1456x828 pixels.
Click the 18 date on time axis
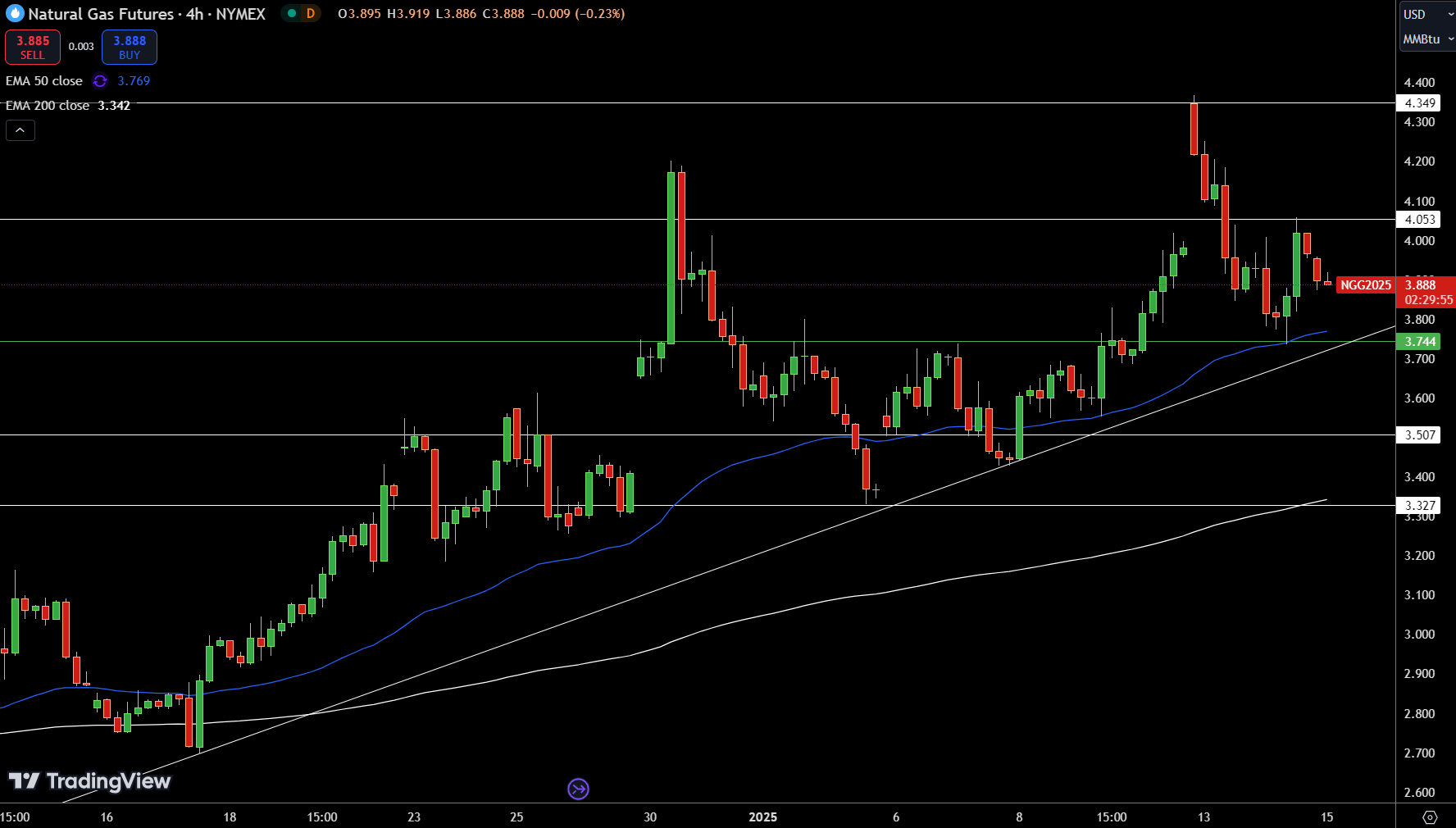click(230, 817)
